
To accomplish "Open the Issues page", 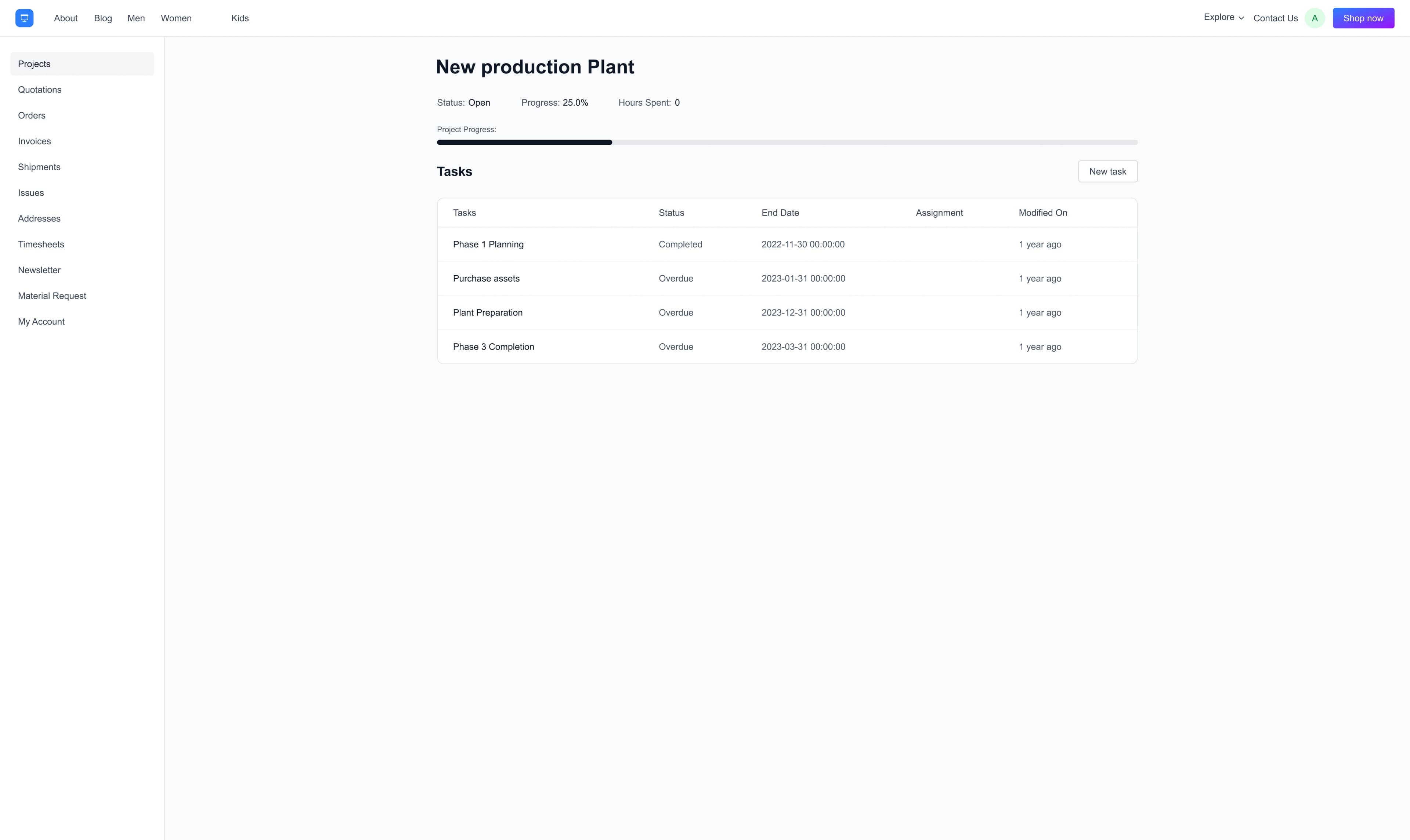I will [x=30, y=192].
